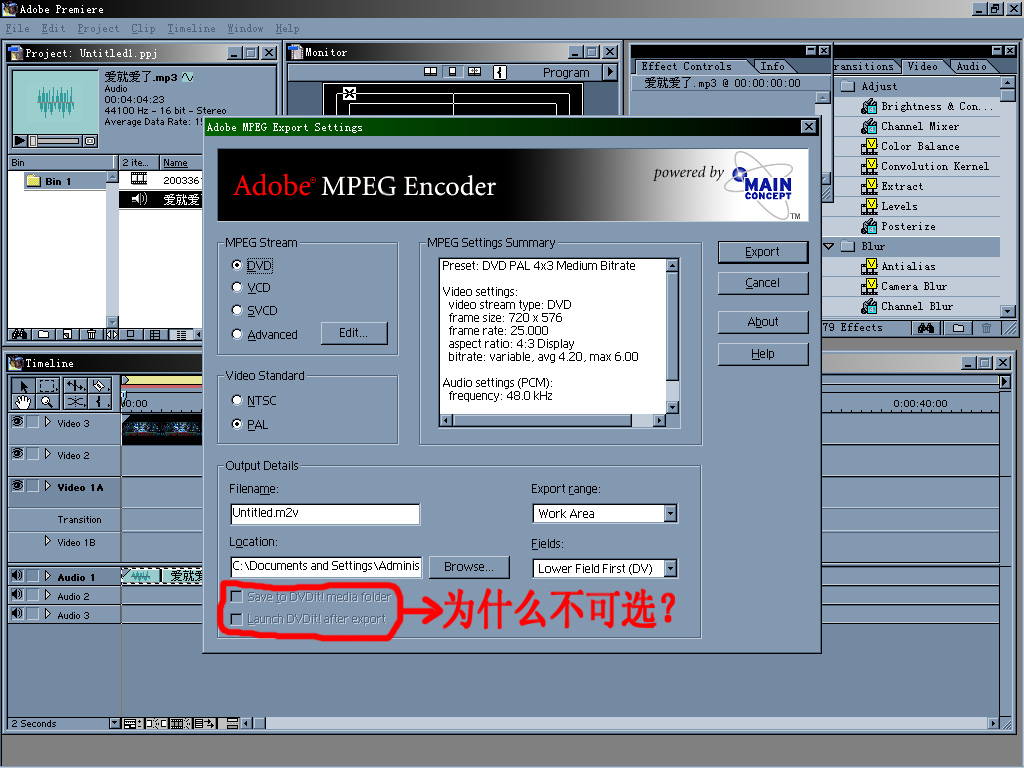Image resolution: width=1024 pixels, height=768 pixels.
Task: Set poster frame button beside preview slider
Action: [91, 140]
